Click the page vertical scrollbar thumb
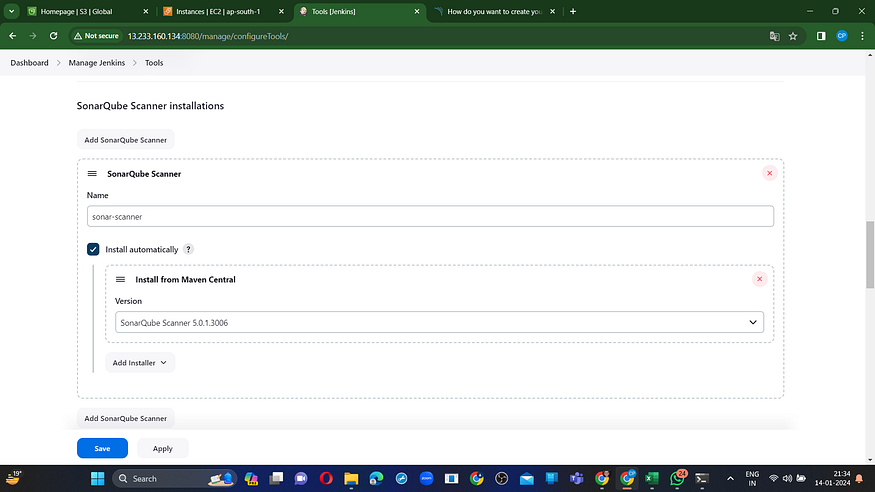Image resolution: width=875 pixels, height=492 pixels. point(870,255)
